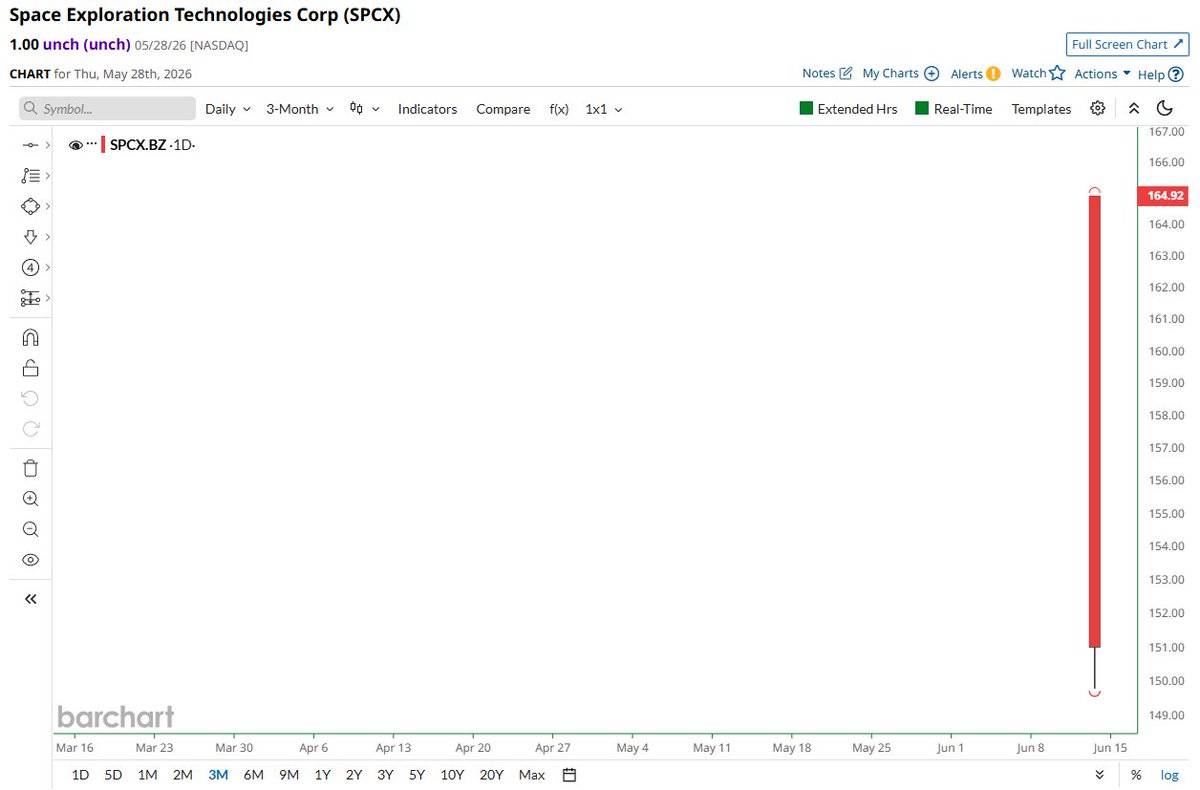Select the 2Y time range

(x=354, y=775)
